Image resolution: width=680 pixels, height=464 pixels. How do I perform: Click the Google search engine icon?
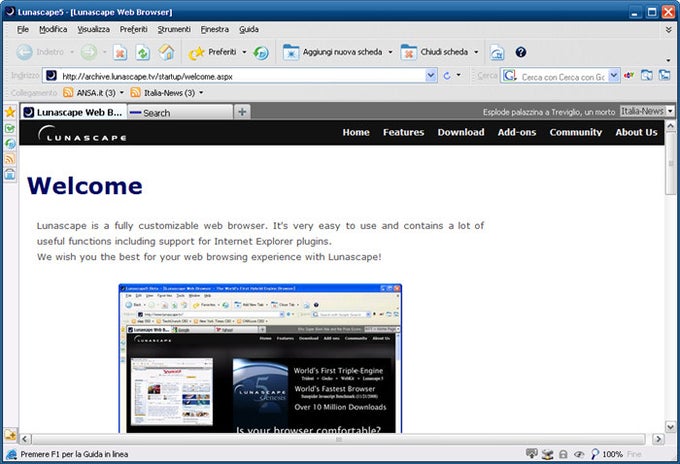pos(510,76)
